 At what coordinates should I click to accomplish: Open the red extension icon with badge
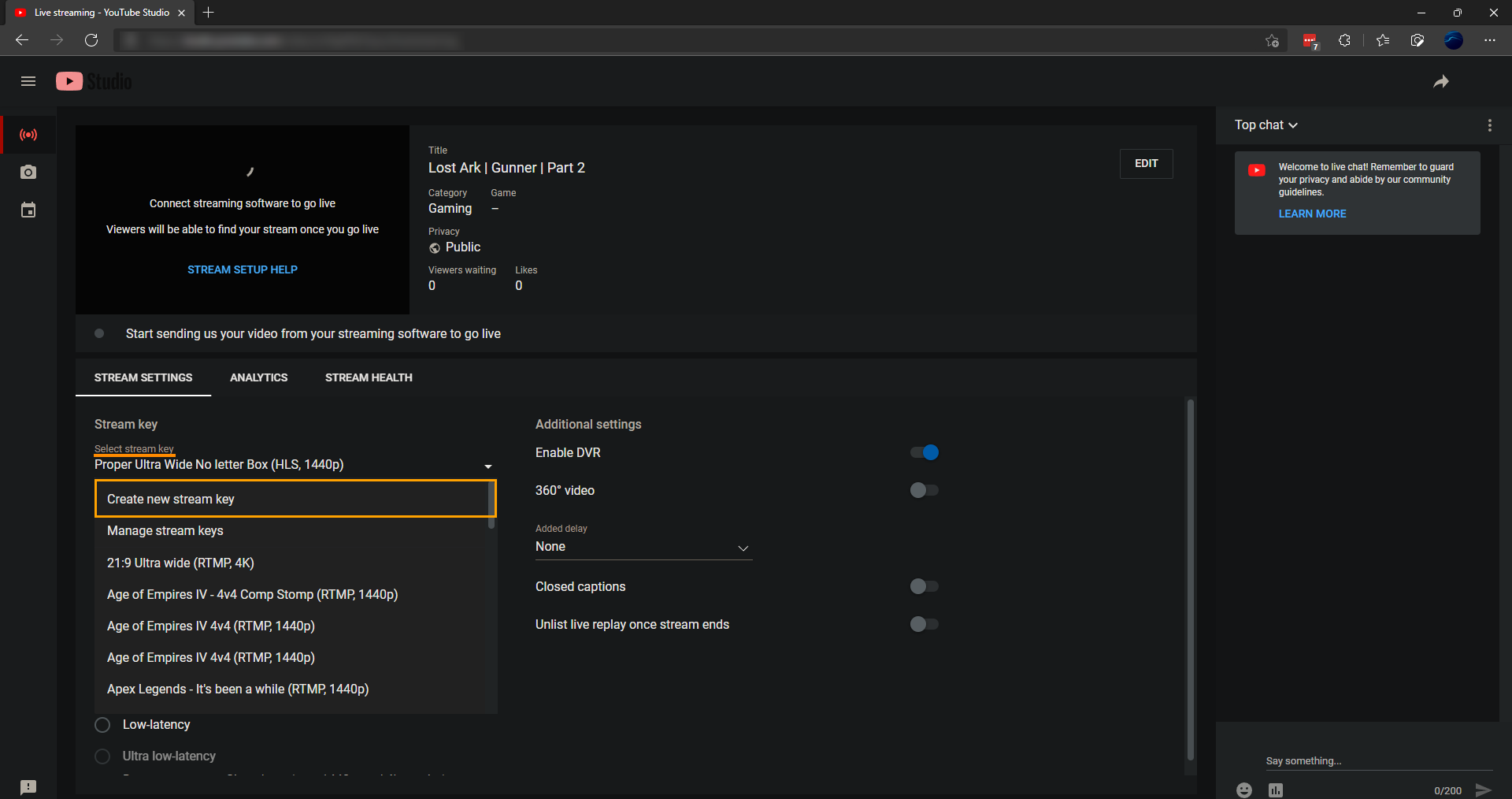(1310, 41)
